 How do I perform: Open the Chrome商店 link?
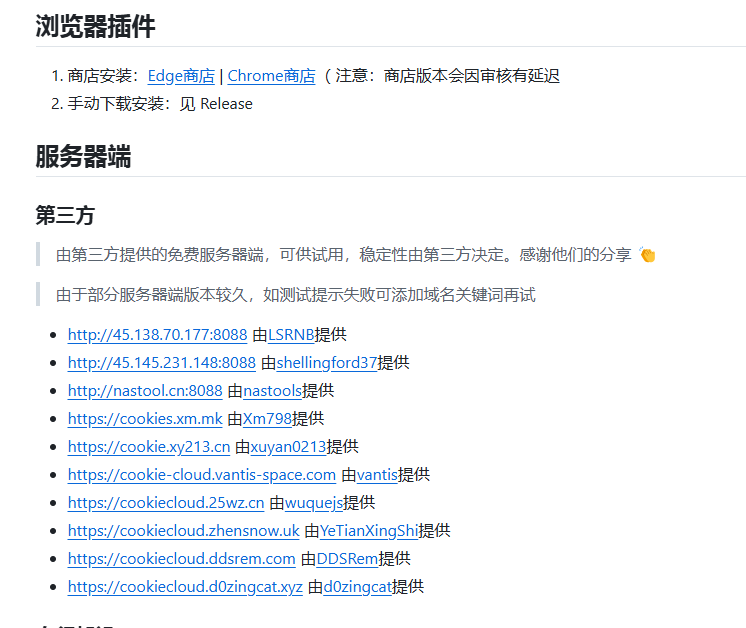coord(271,76)
